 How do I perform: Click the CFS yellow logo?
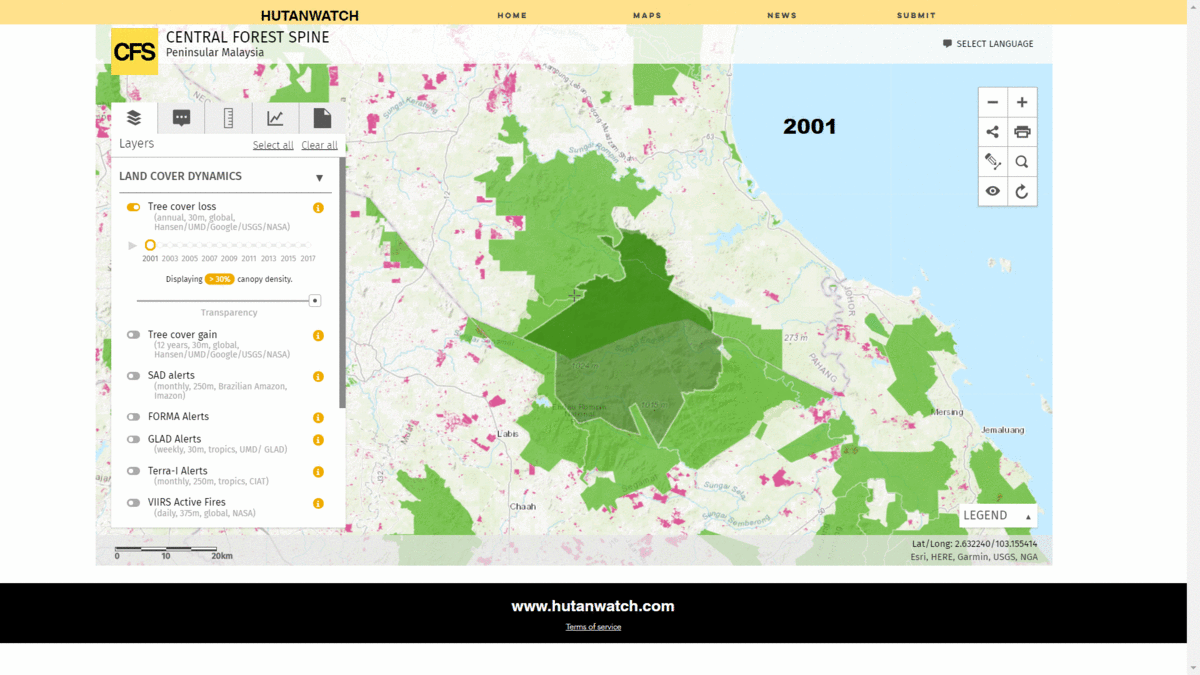pyautogui.click(x=134, y=52)
